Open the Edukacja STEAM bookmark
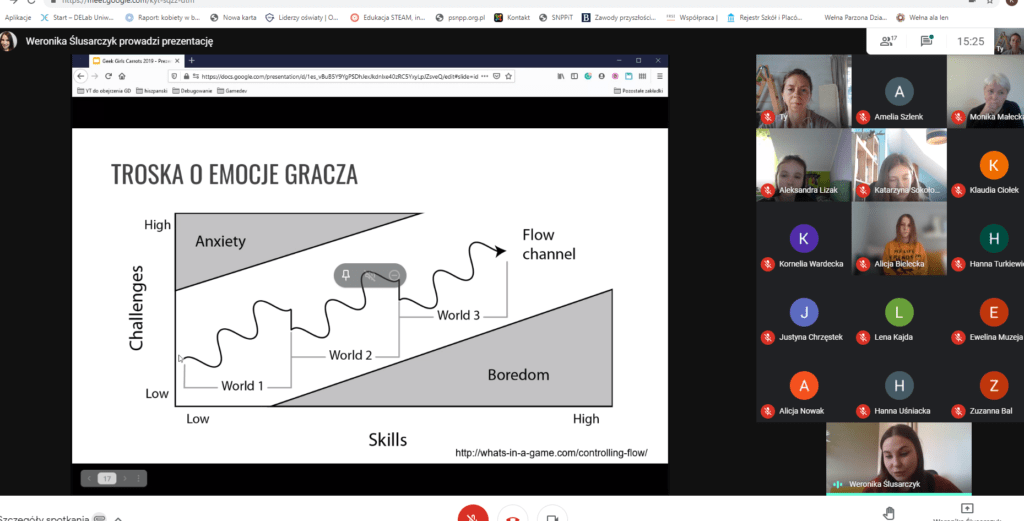 tap(388, 18)
